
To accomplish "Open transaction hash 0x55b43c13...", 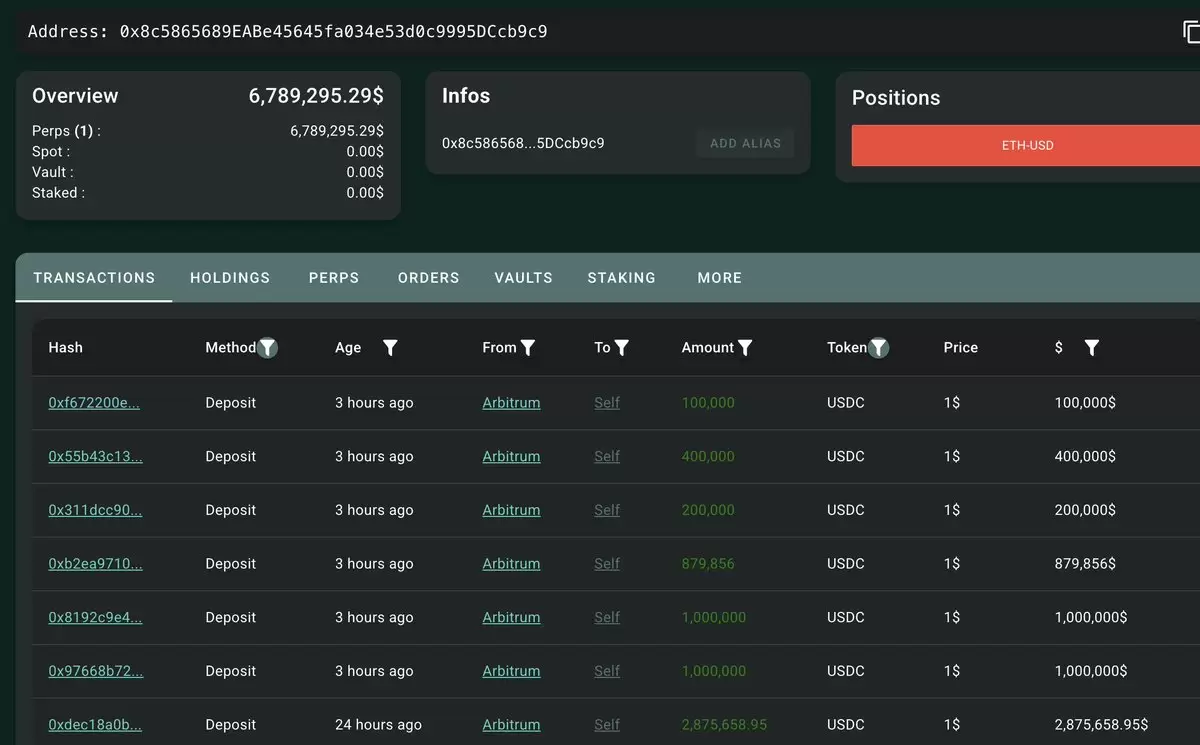I will pos(95,457).
